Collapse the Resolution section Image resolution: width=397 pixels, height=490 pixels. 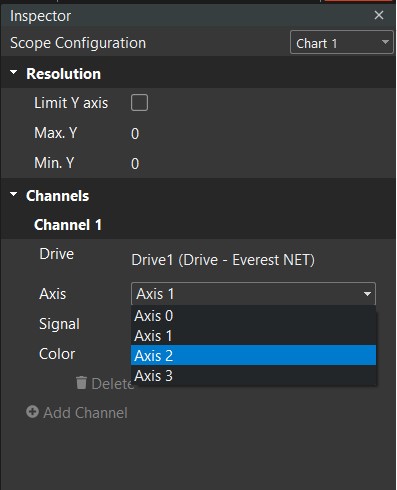14,72
